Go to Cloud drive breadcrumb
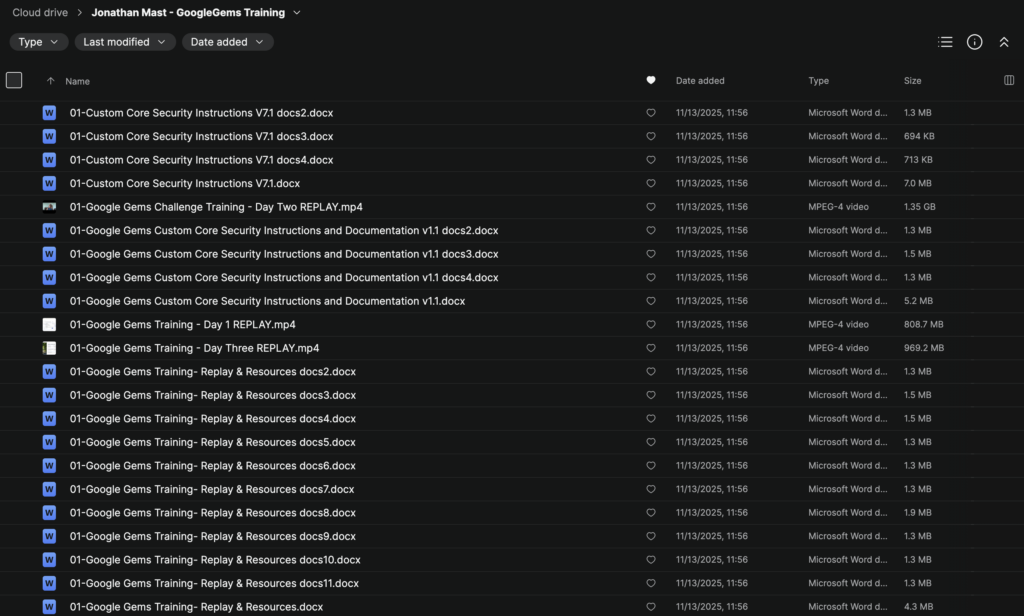This screenshot has height=616, width=1024. click(x=40, y=13)
